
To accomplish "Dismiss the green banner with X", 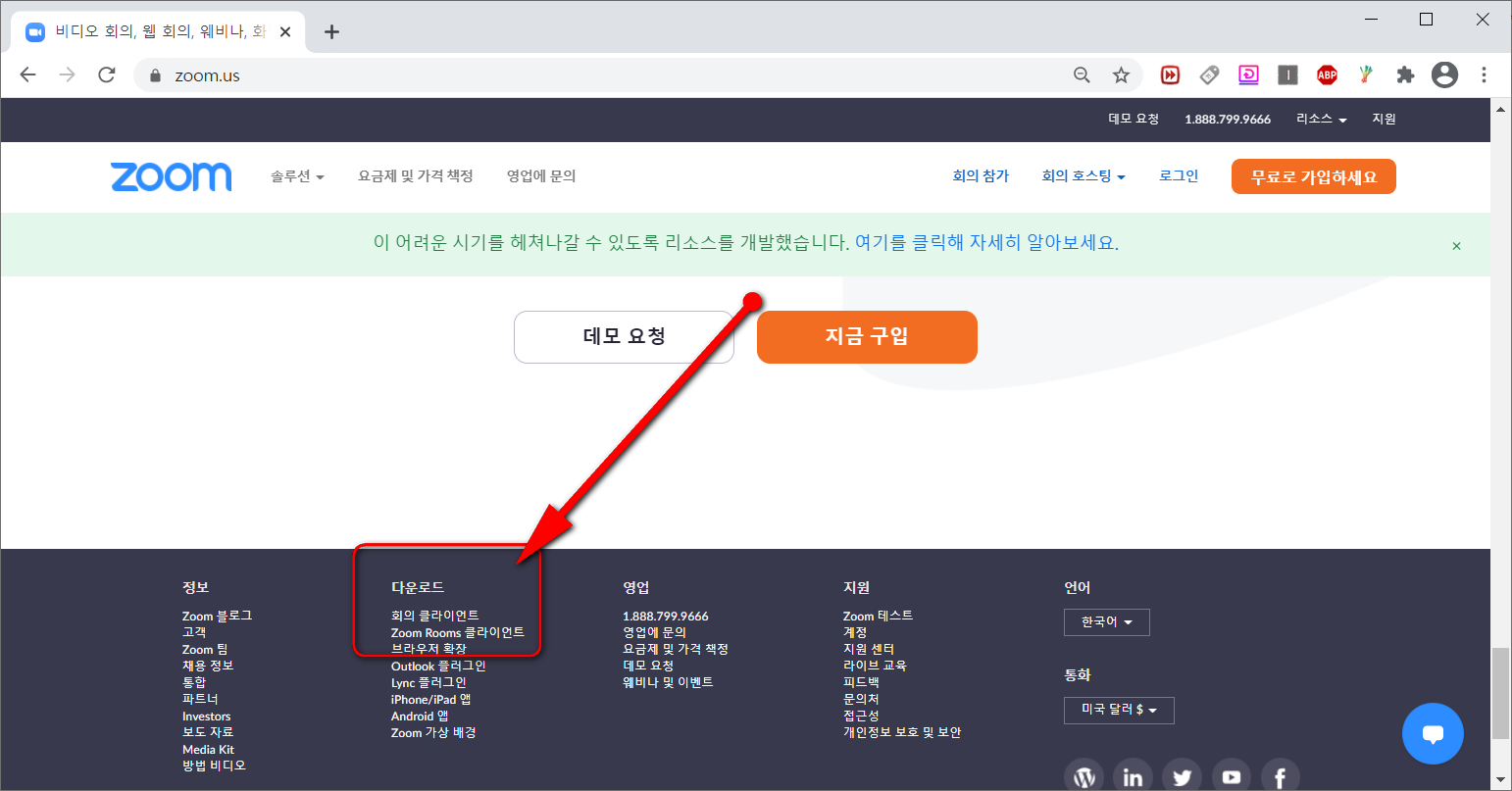I will coord(1456,246).
